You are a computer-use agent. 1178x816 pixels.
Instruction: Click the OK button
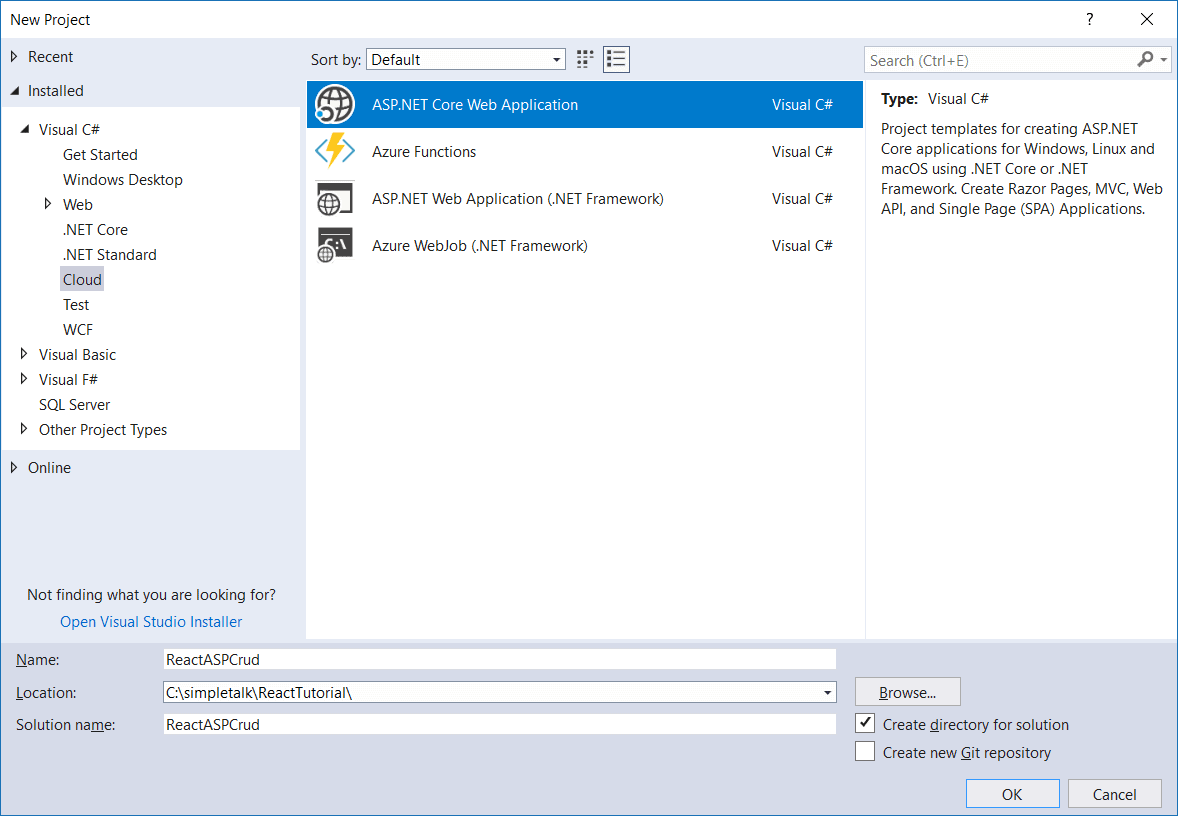(1012, 794)
